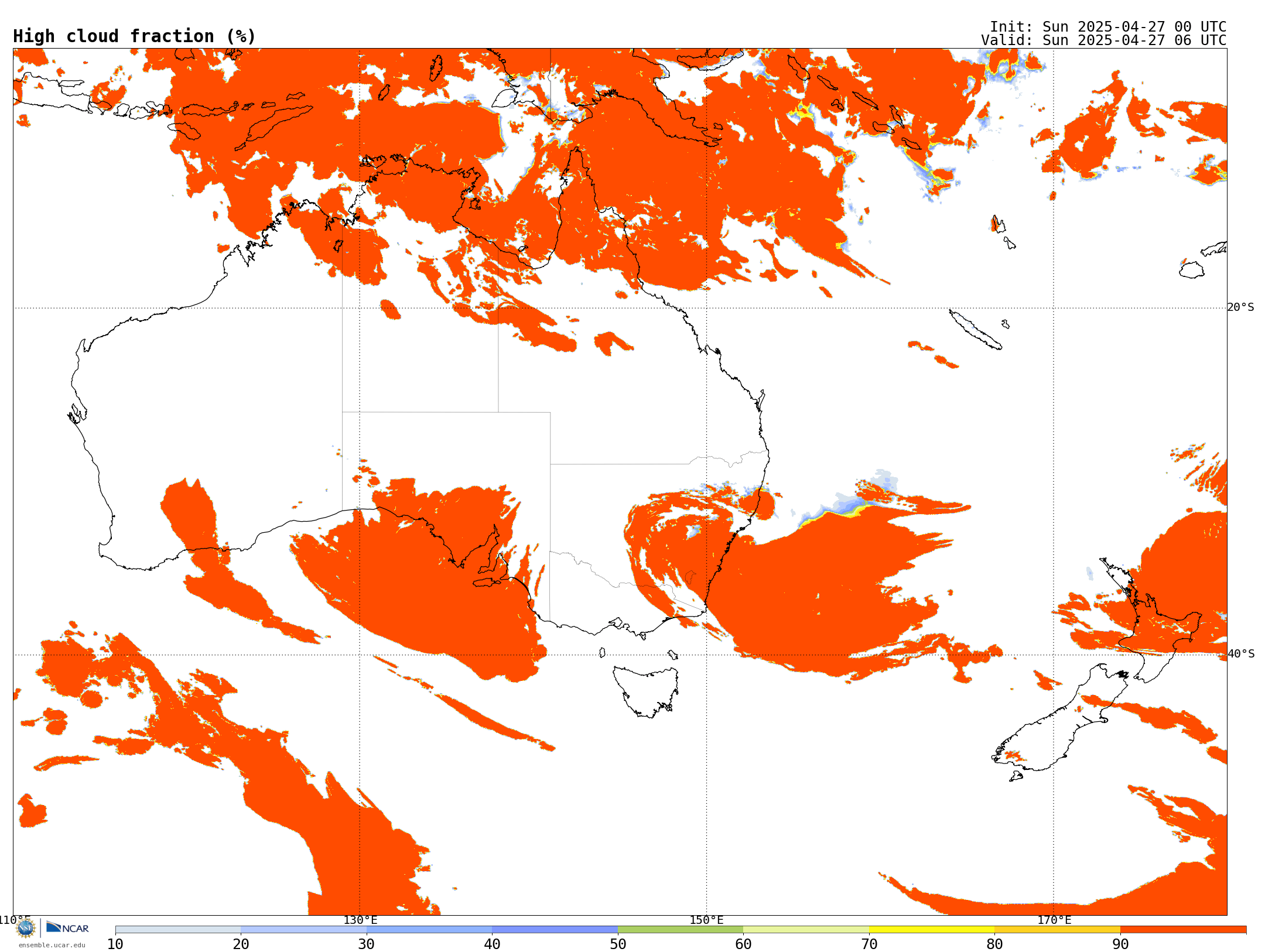Click the Tasmania island outline
Screen dimensions: 1265x952
[645, 691]
